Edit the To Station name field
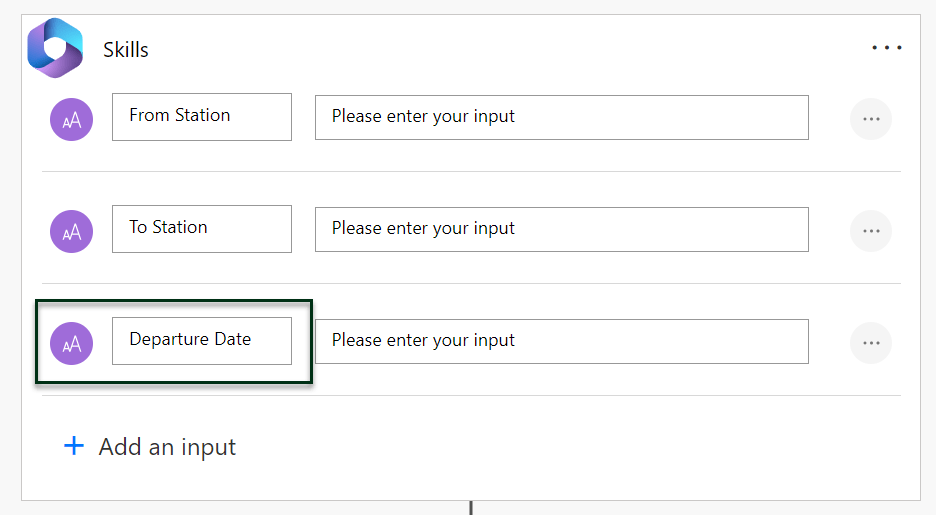The image size is (936, 515). (x=201, y=229)
